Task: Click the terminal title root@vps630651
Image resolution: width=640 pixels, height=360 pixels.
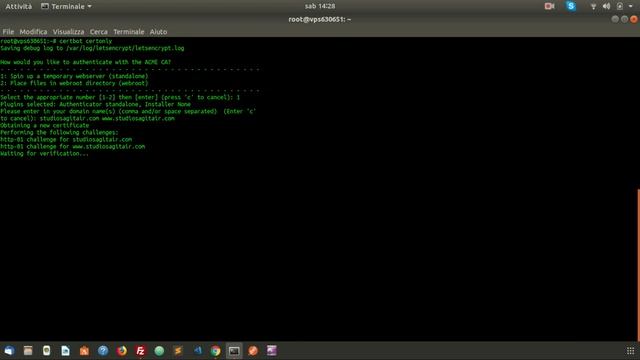Action: click(x=320, y=19)
